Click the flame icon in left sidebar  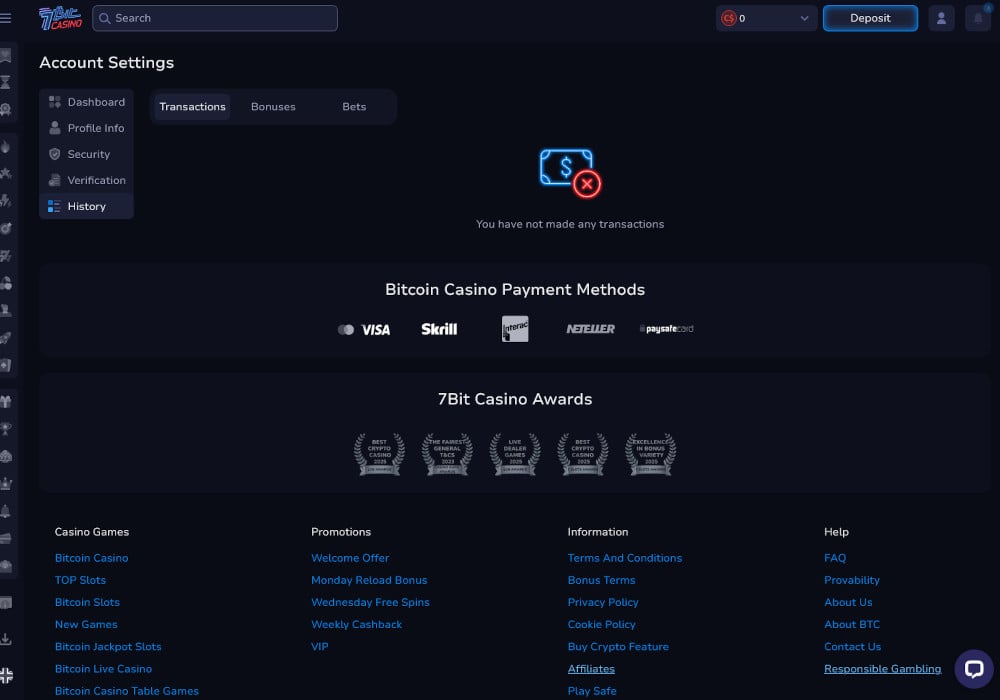6,146
